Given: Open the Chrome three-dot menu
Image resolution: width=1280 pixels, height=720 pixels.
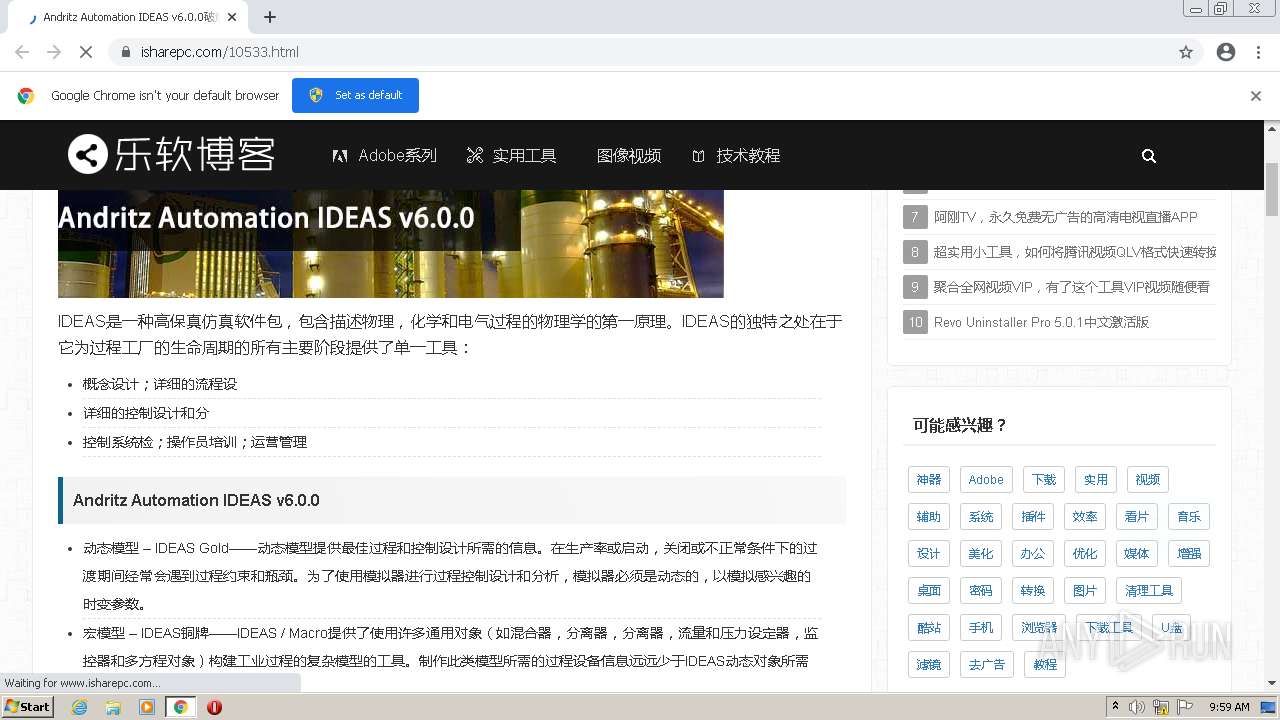Looking at the screenshot, I should [x=1258, y=52].
